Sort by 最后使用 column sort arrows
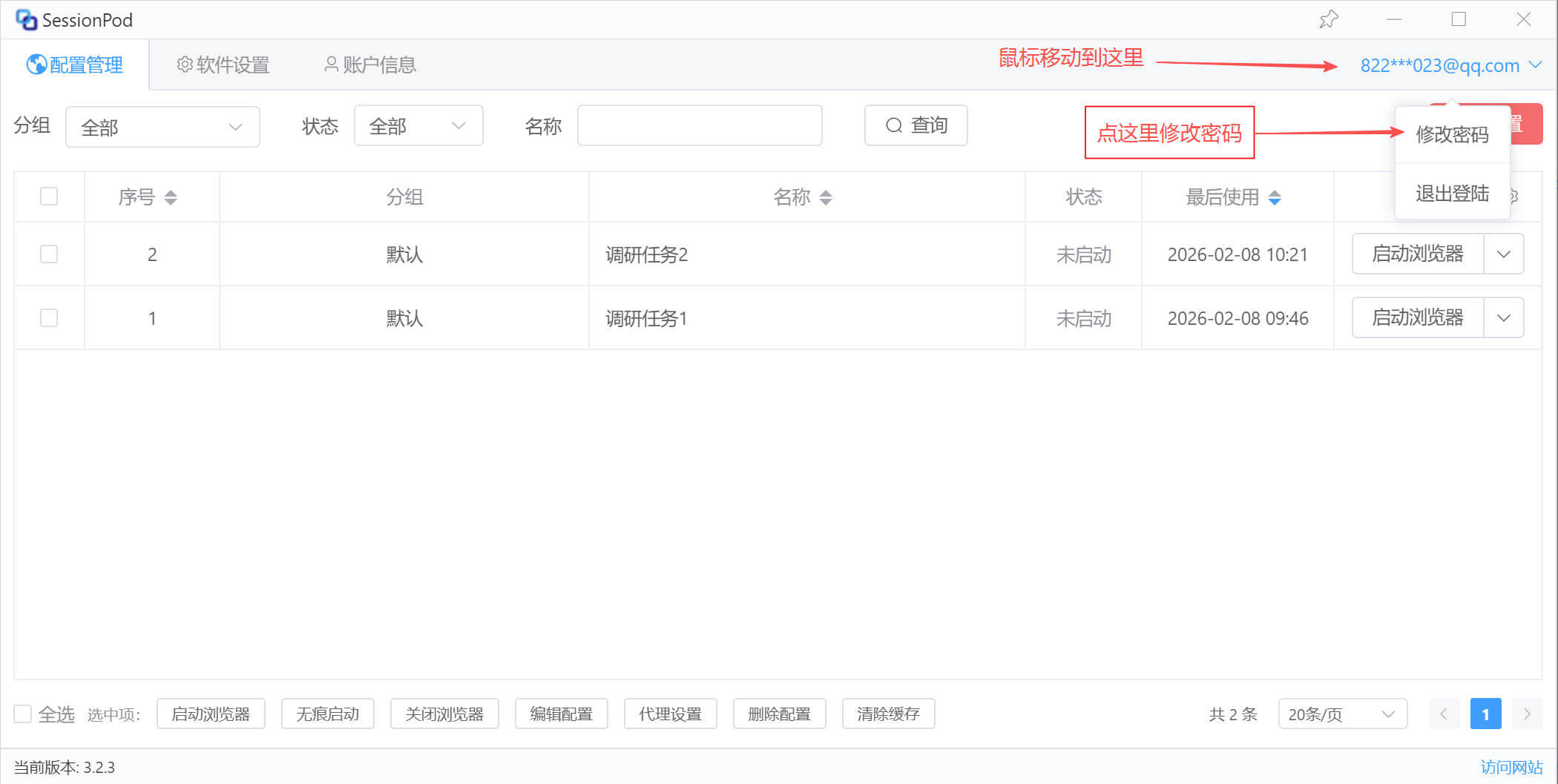Image resolution: width=1558 pixels, height=784 pixels. pyautogui.click(x=1275, y=197)
